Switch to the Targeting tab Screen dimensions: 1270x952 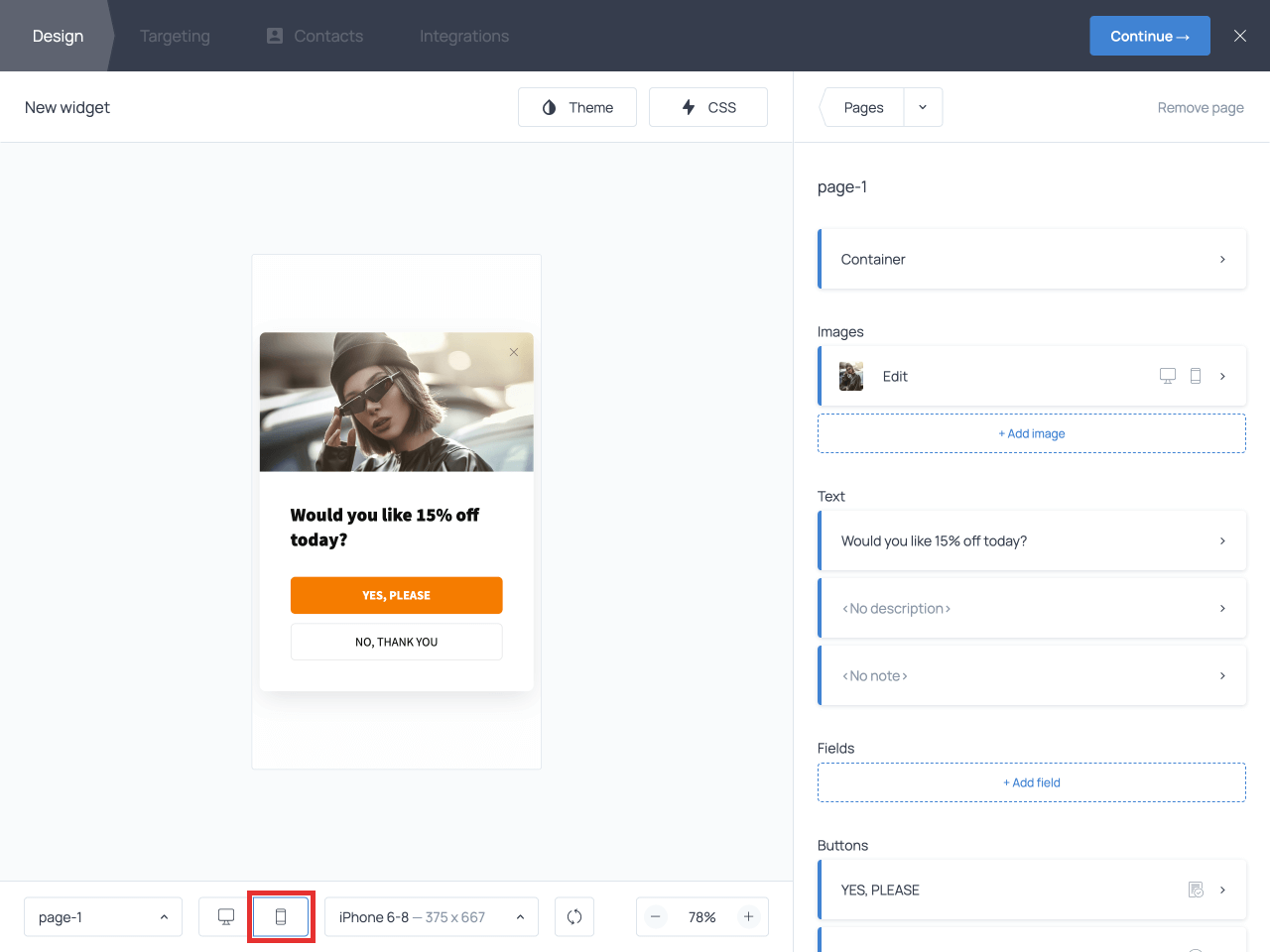[x=175, y=36]
